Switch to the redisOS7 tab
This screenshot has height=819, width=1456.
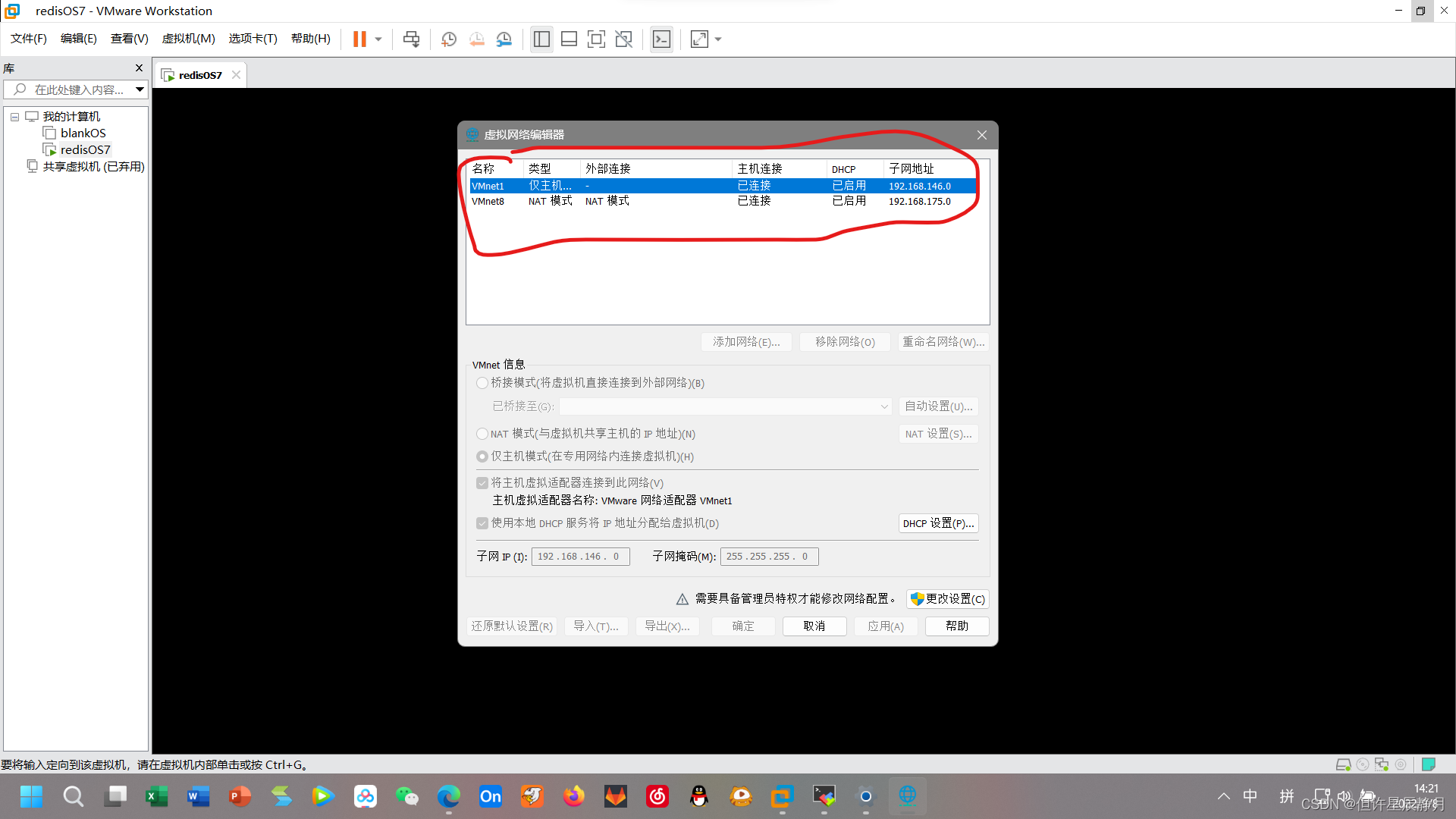(x=200, y=75)
